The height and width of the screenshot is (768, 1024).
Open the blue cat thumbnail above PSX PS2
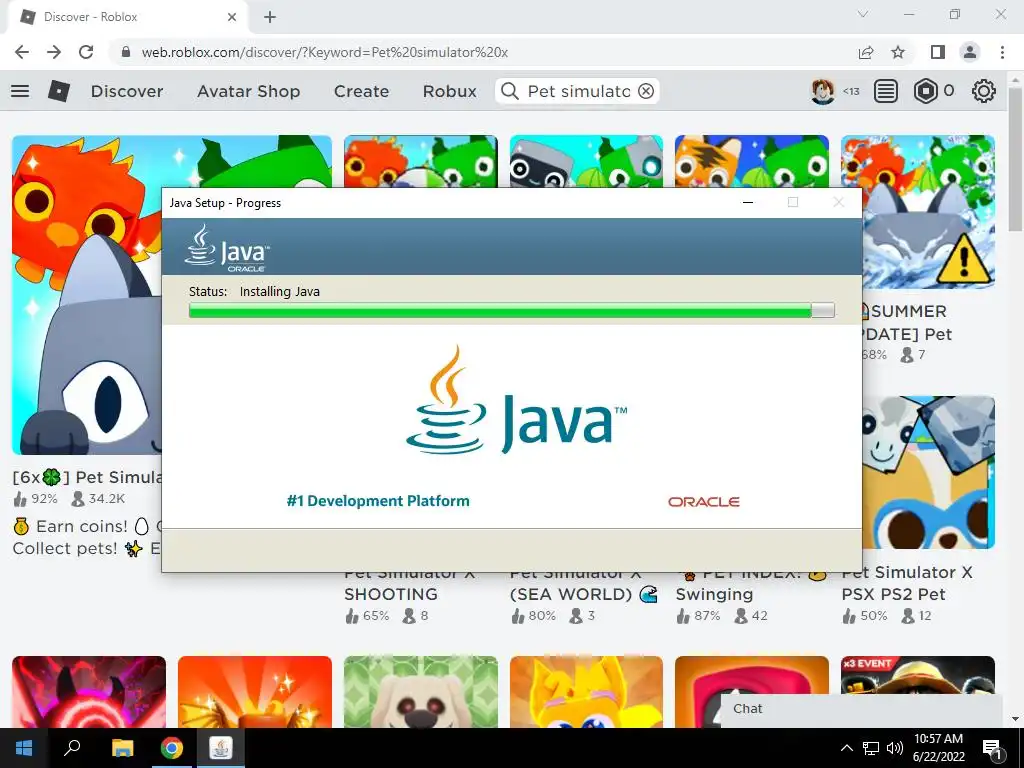point(929,472)
